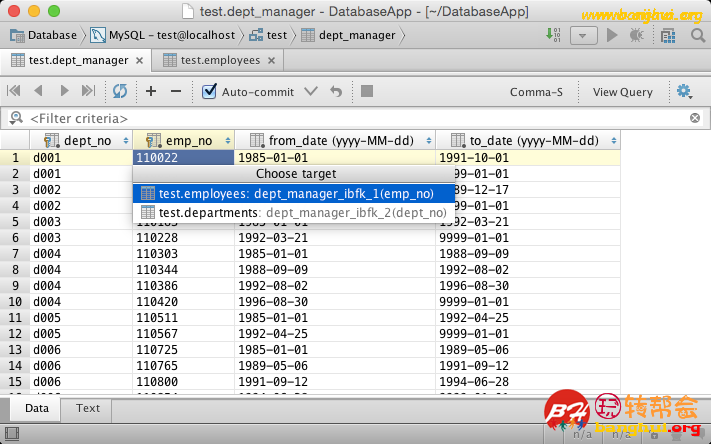Add a new row with plus

(151, 91)
